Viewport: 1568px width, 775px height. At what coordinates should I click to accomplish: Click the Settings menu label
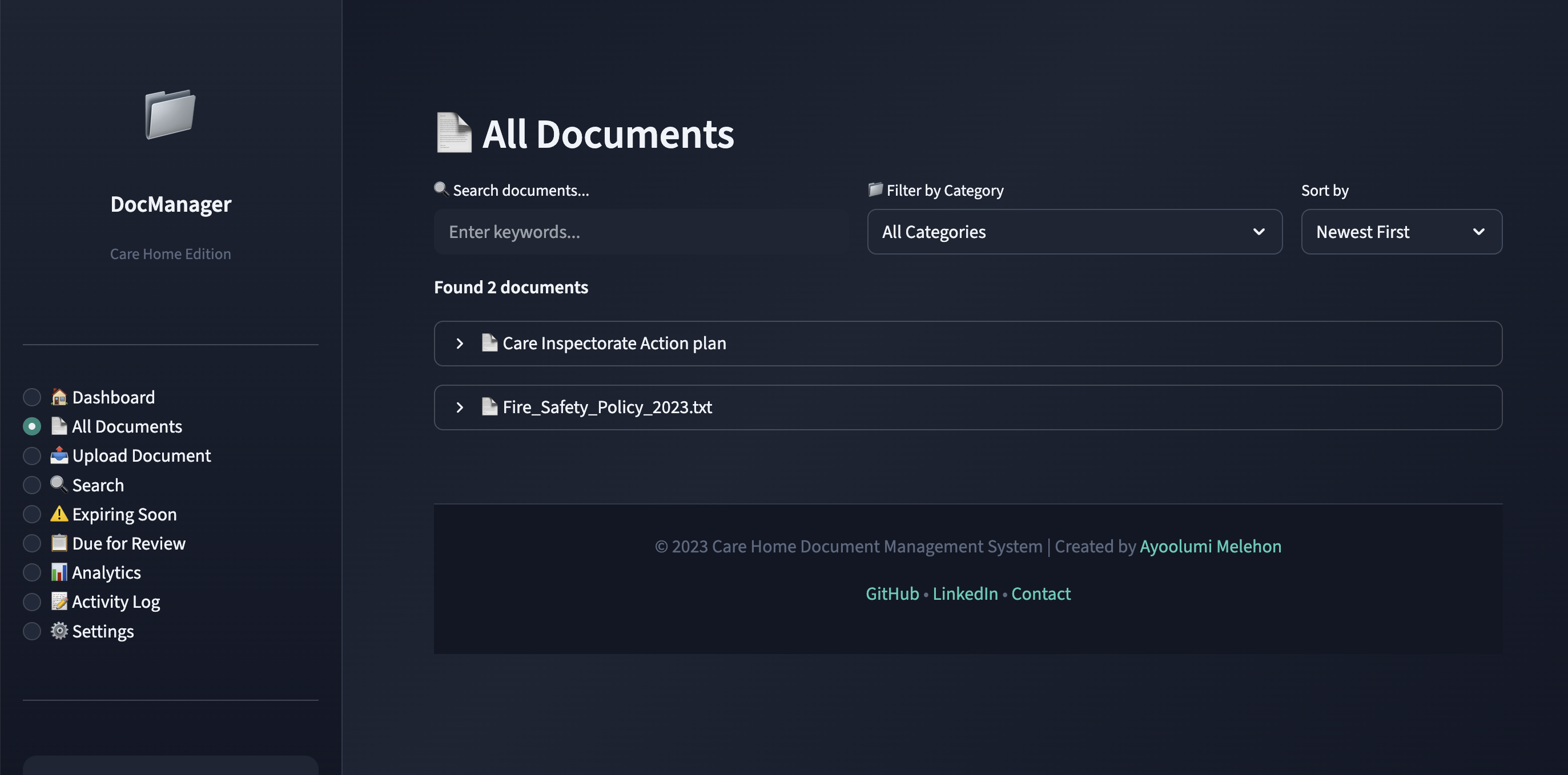click(x=103, y=631)
